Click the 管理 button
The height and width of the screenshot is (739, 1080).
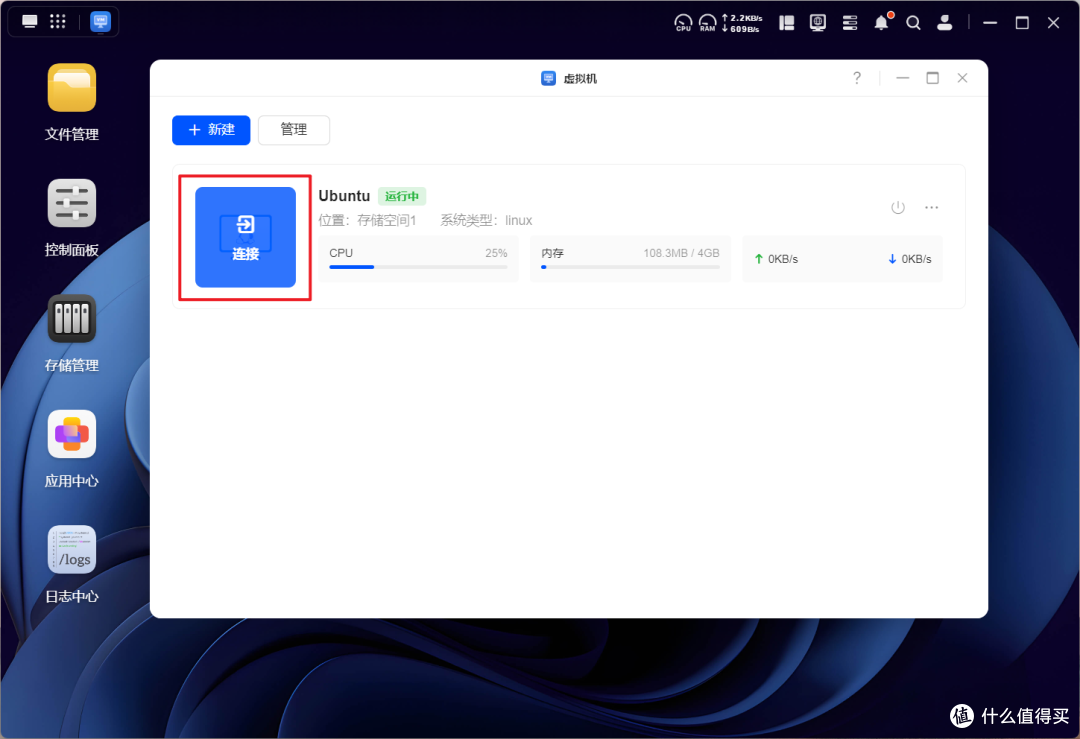294,130
